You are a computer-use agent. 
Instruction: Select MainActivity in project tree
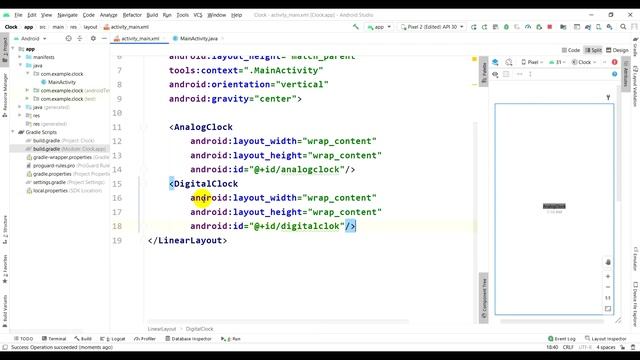tap(58, 82)
